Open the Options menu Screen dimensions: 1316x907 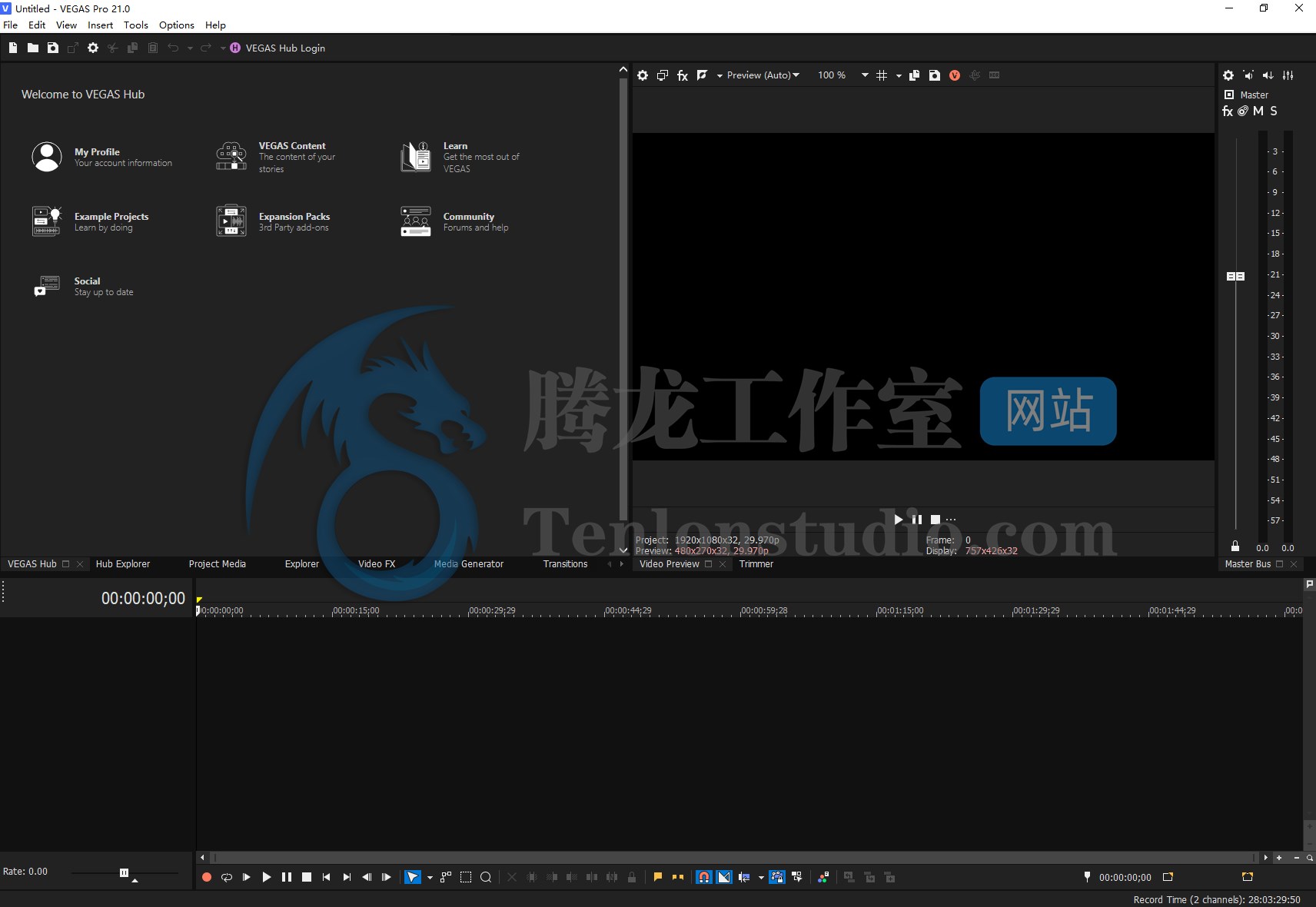pyautogui.click(x=177, y=25)
